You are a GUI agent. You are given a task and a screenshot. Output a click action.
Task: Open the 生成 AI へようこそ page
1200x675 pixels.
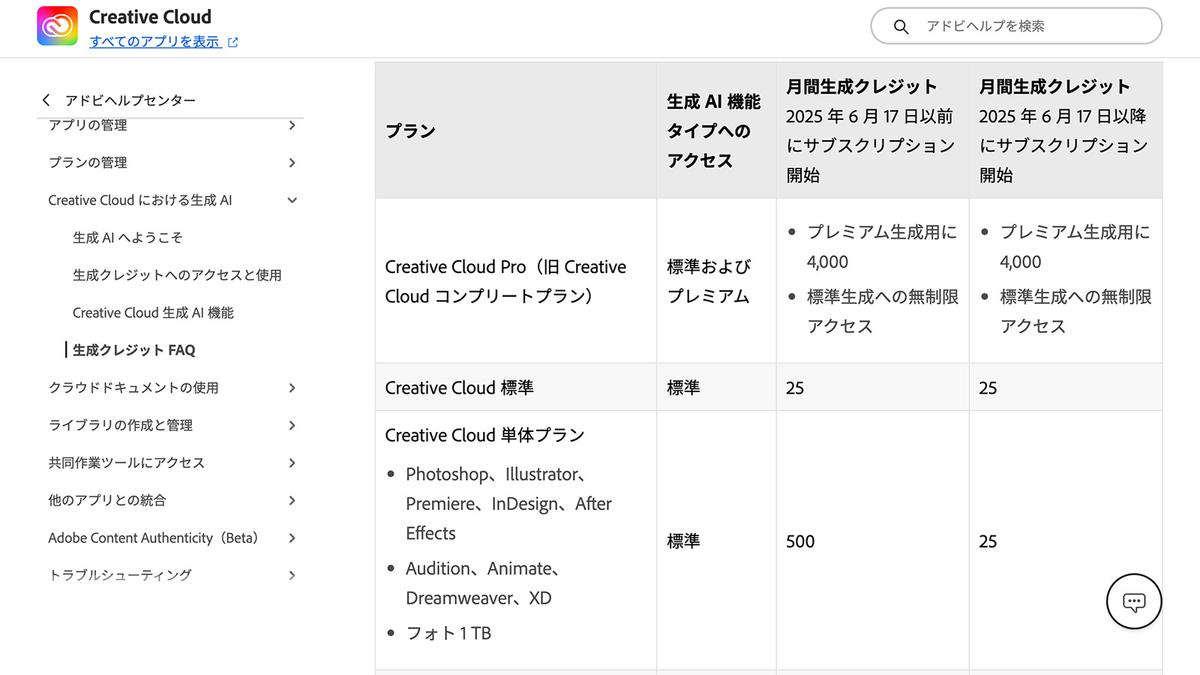tap(127, 238)
